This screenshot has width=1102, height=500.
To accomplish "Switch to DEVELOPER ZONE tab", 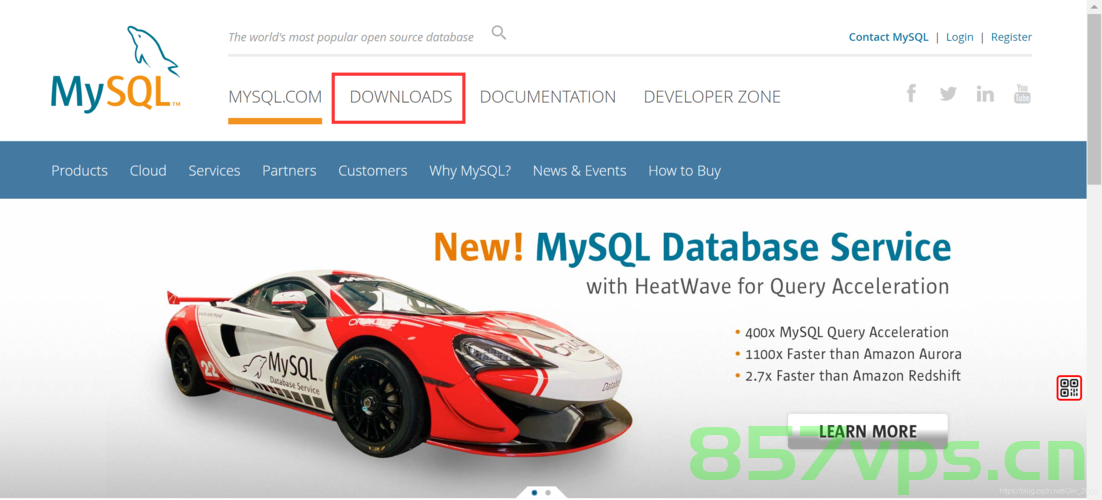I will 712,97.
